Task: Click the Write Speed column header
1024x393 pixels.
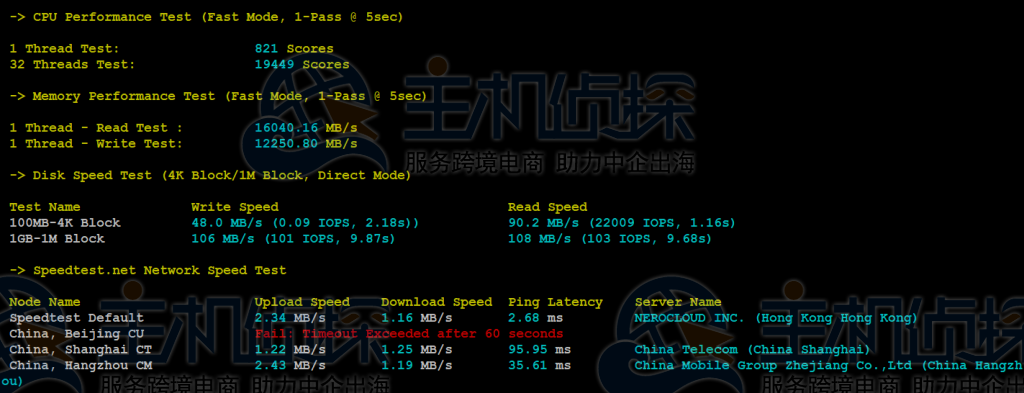Action: [234, 207]
